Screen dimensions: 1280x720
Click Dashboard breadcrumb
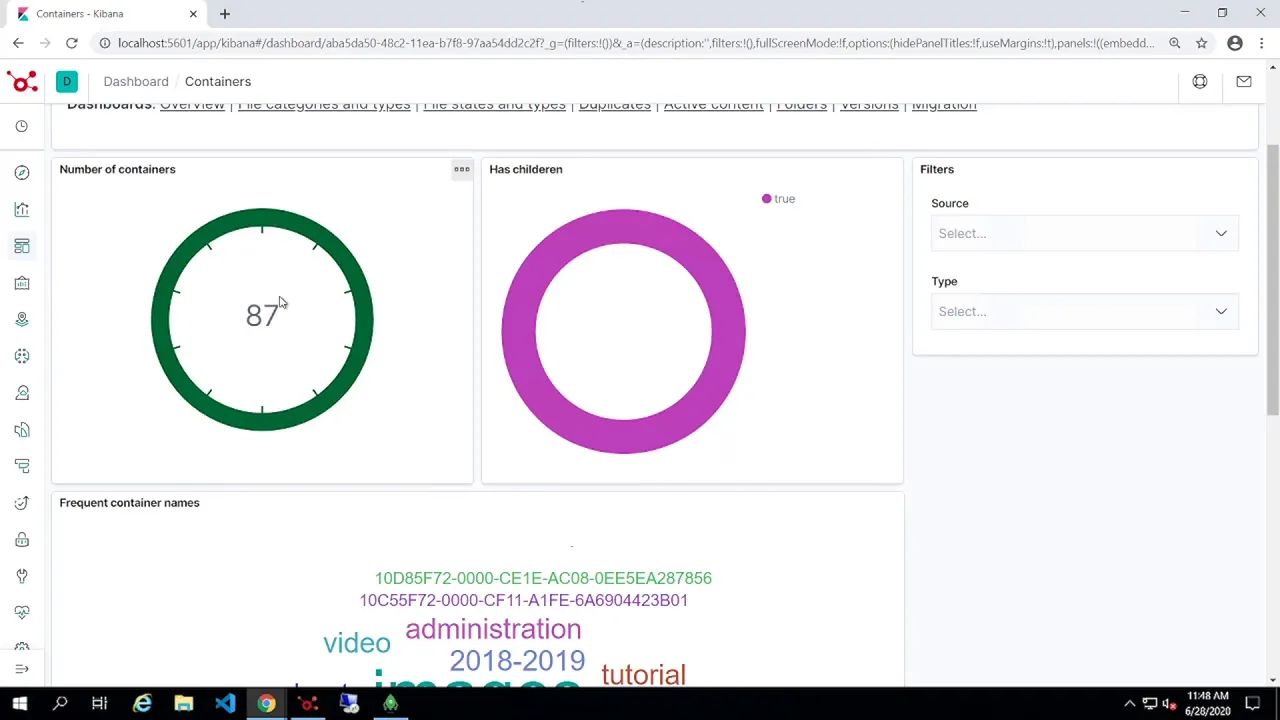pos(136,82)
